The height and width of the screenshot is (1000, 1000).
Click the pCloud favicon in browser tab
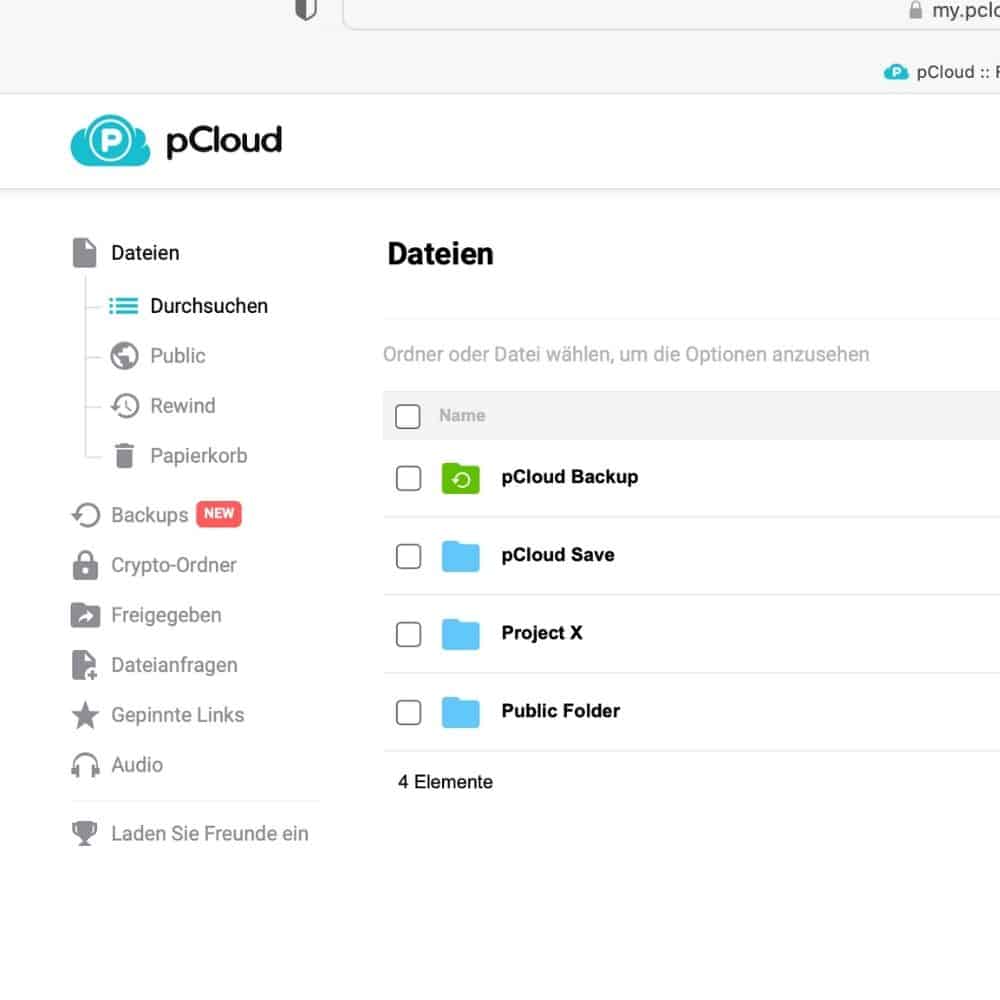pyautogui.click(x=896, y=72)
